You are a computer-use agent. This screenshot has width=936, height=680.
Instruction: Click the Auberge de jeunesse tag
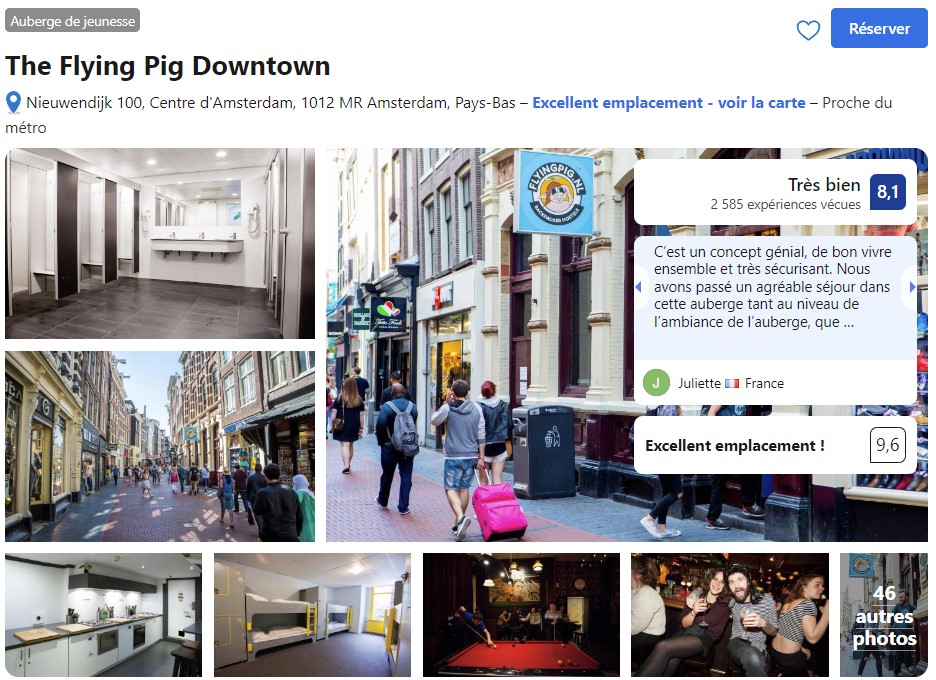coord(72,21)
